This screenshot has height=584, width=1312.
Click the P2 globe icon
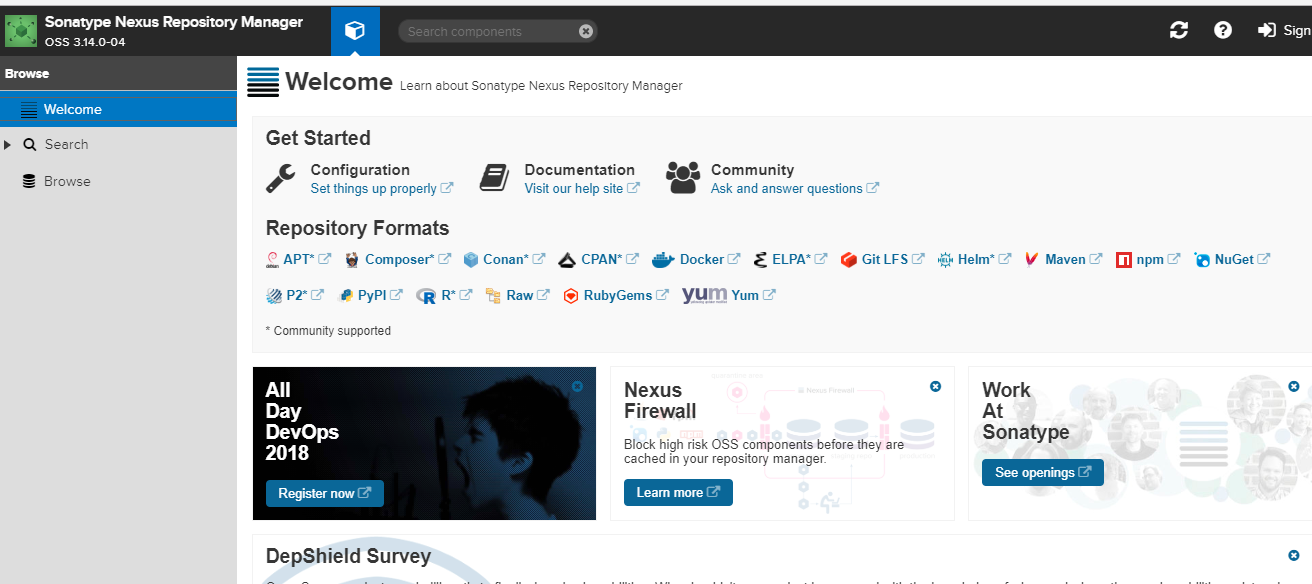(274, 296)
